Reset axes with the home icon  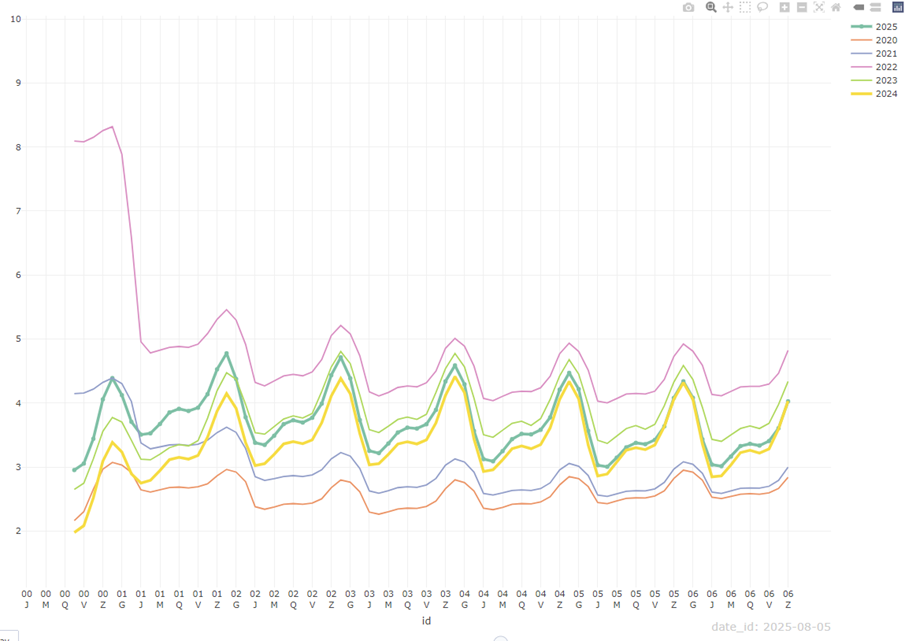836,7
